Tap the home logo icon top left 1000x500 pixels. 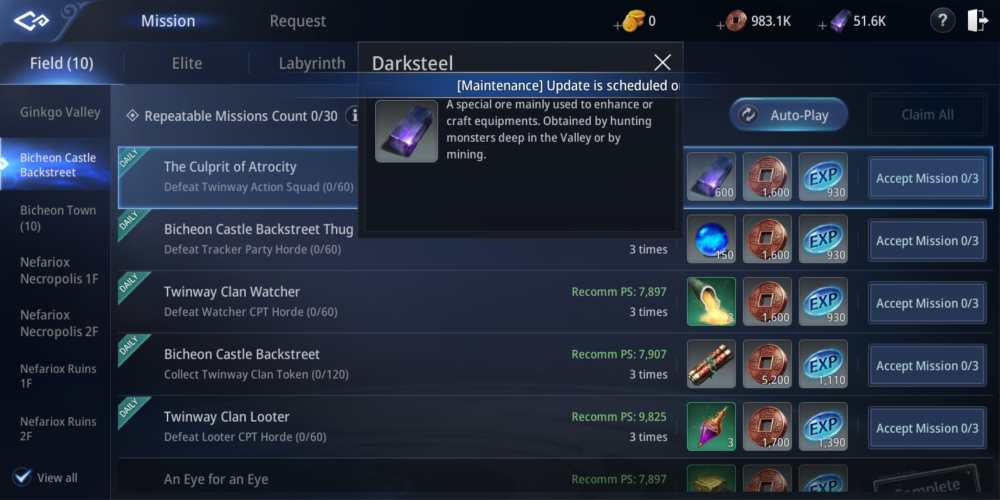pyautogui.click(x=31, y=22)
